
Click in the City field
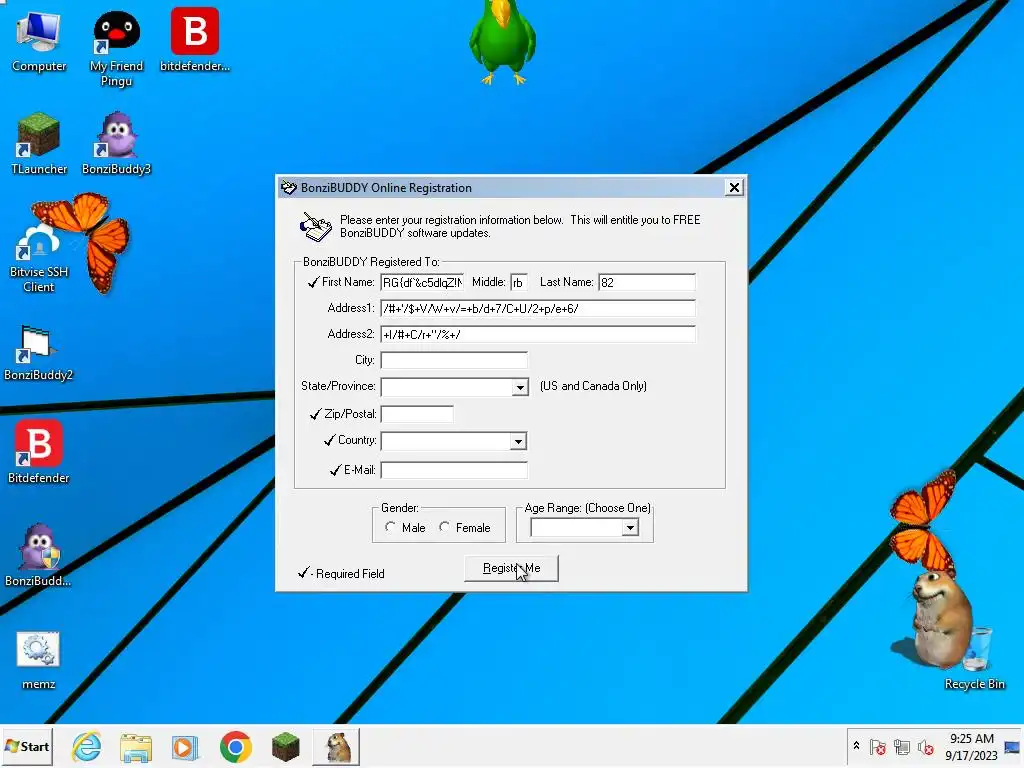coord(454,360)
